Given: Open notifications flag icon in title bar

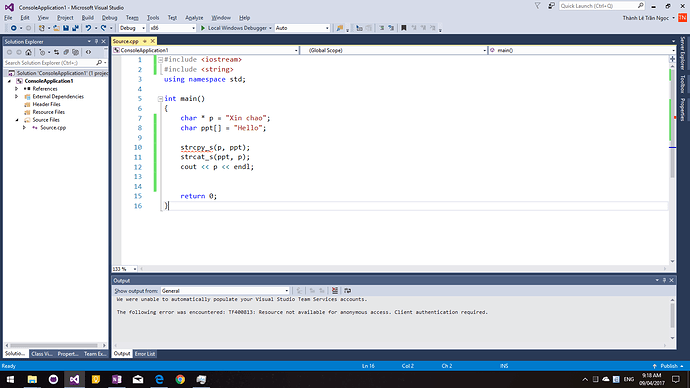Looking at the screenshot, I should [x=537, y=6].
